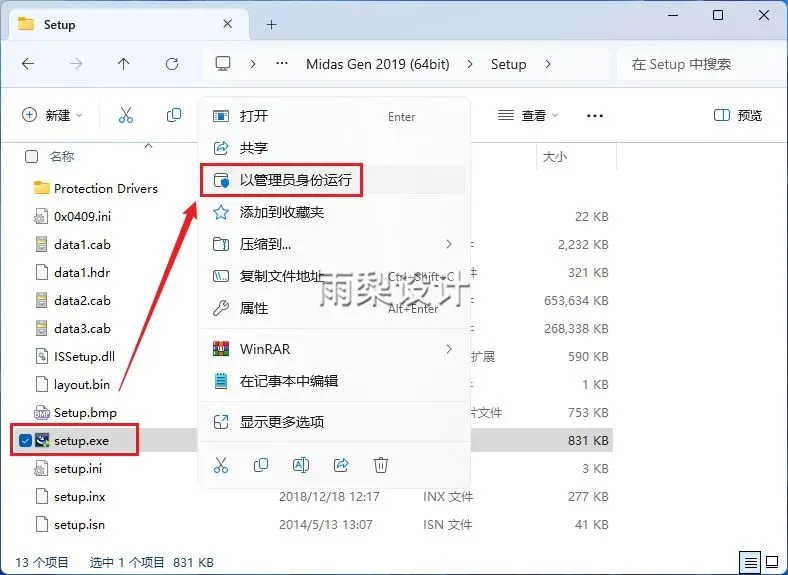Choose 复制文件地址 menu entry

pos(334,276)
